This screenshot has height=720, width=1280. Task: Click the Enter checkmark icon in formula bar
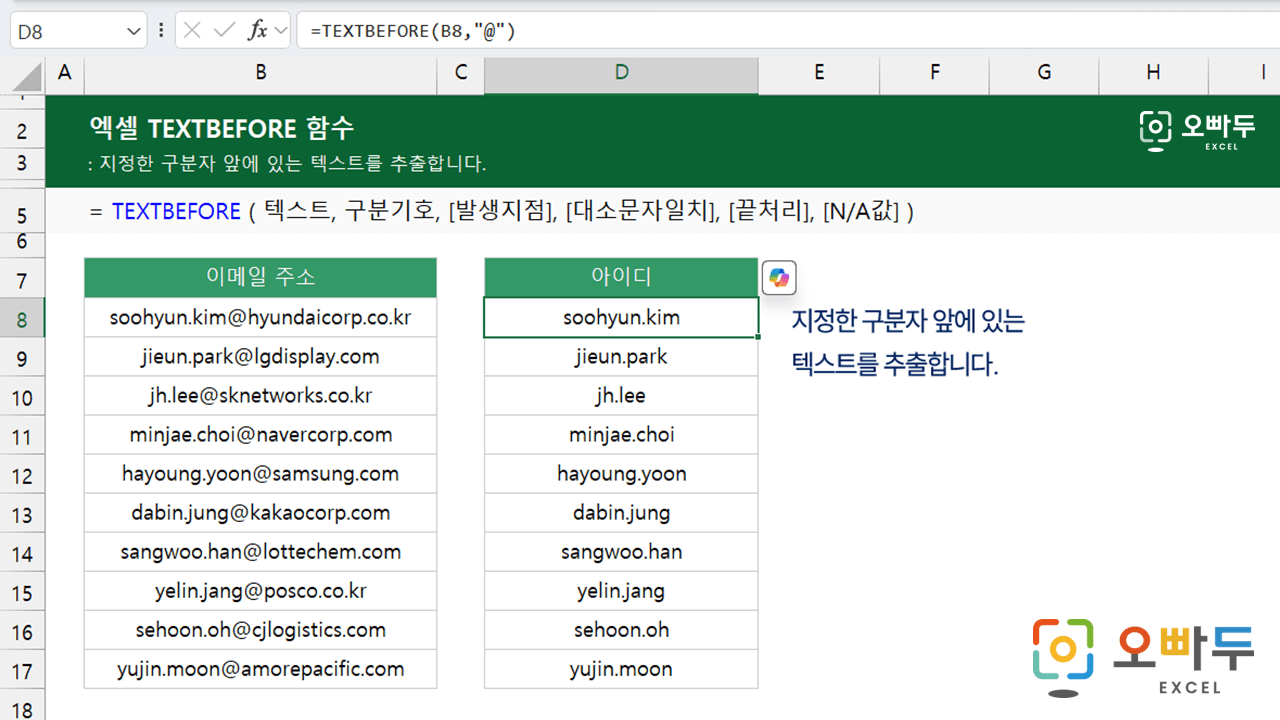(x=225, y=31)
